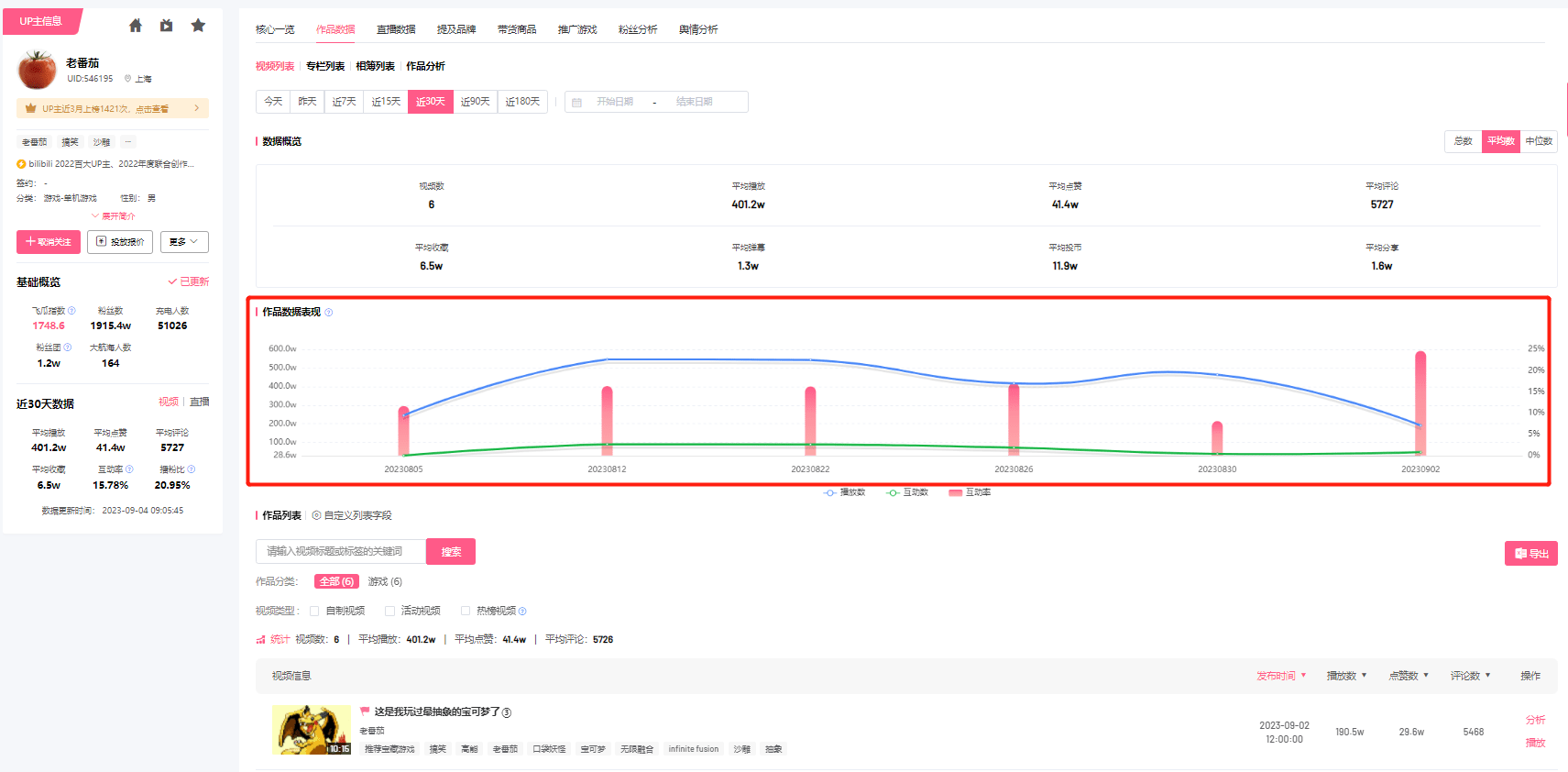Expand the '···' more tags chip
1568x772 pixels.
click(128, 142)
